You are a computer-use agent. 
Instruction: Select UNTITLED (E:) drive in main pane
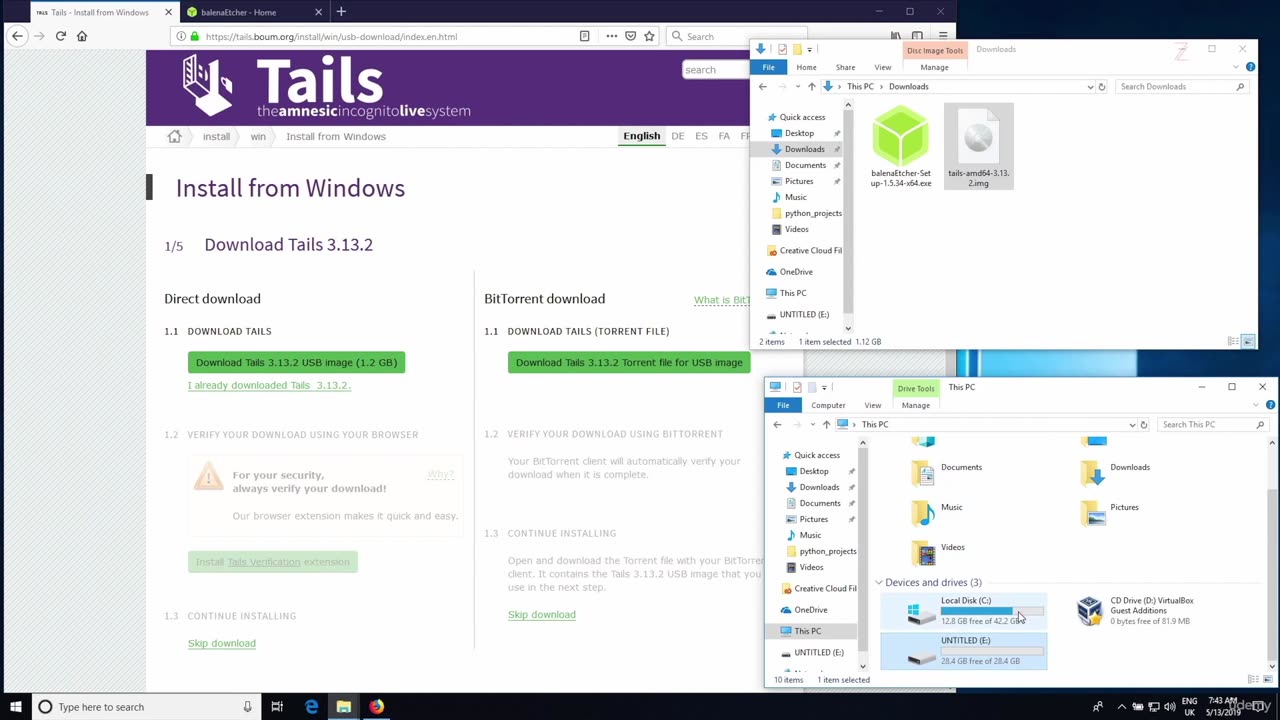[964, 651]
